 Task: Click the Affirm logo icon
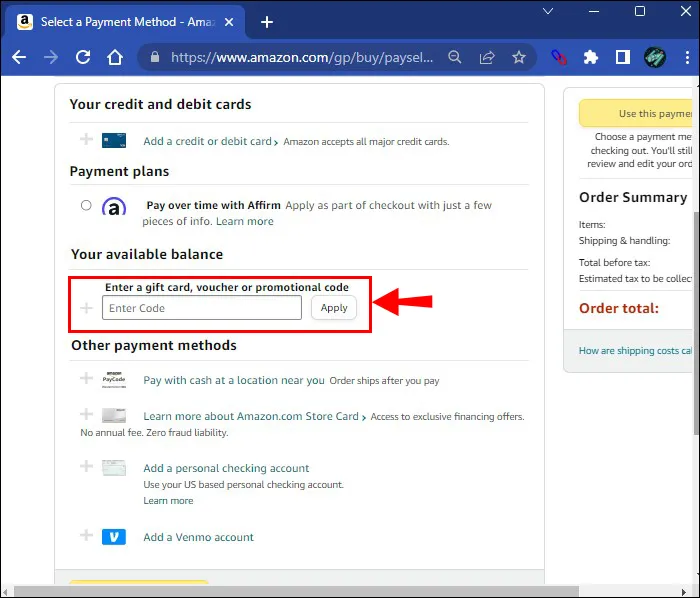[114, 207]
